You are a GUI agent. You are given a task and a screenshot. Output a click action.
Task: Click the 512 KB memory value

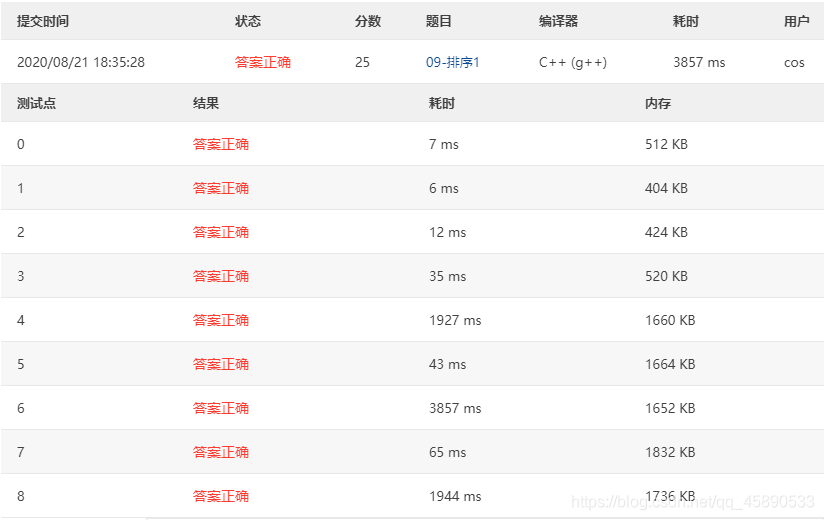point(666,144)
